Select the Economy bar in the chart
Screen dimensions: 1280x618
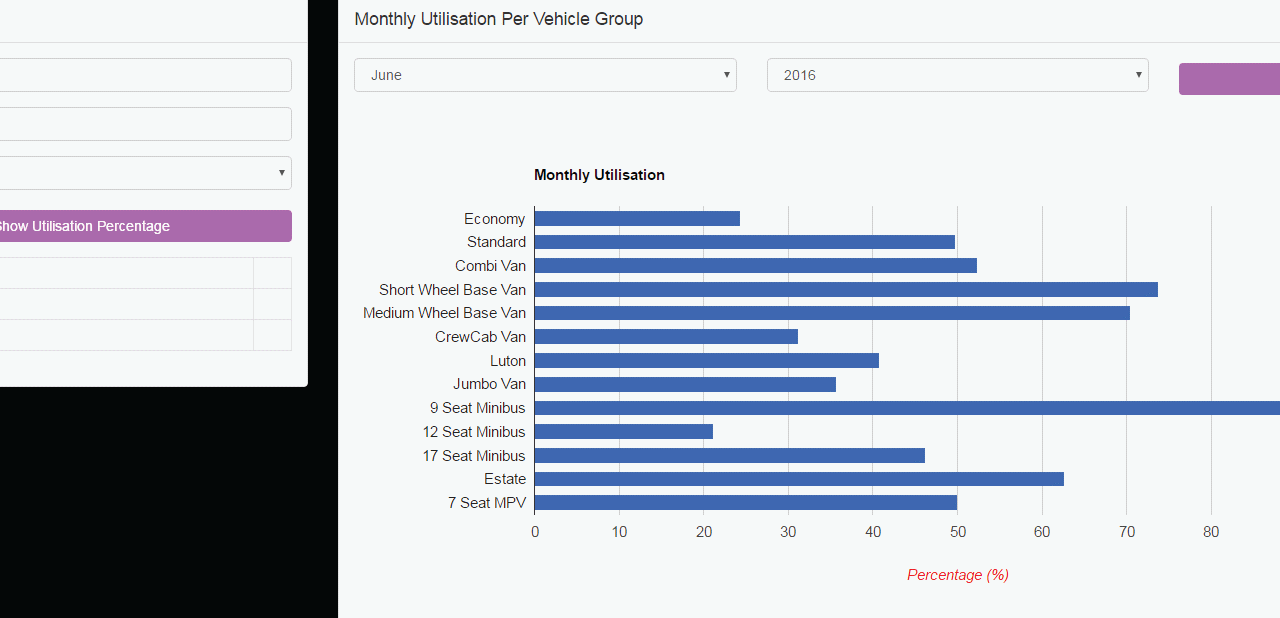[637, 218]
